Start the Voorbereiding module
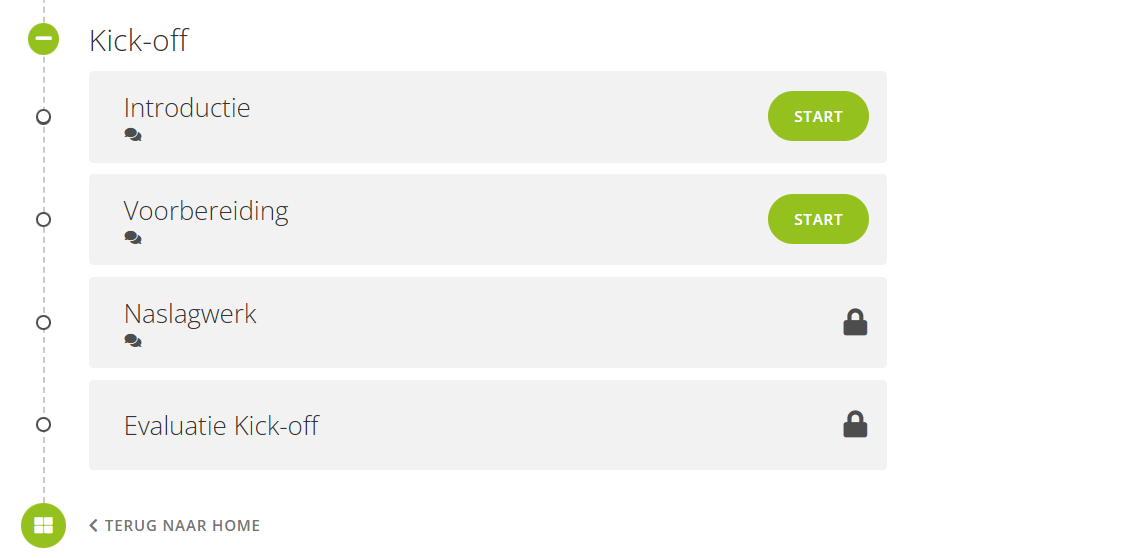The width and height of the screenshot is (1126, 558). 818,219
